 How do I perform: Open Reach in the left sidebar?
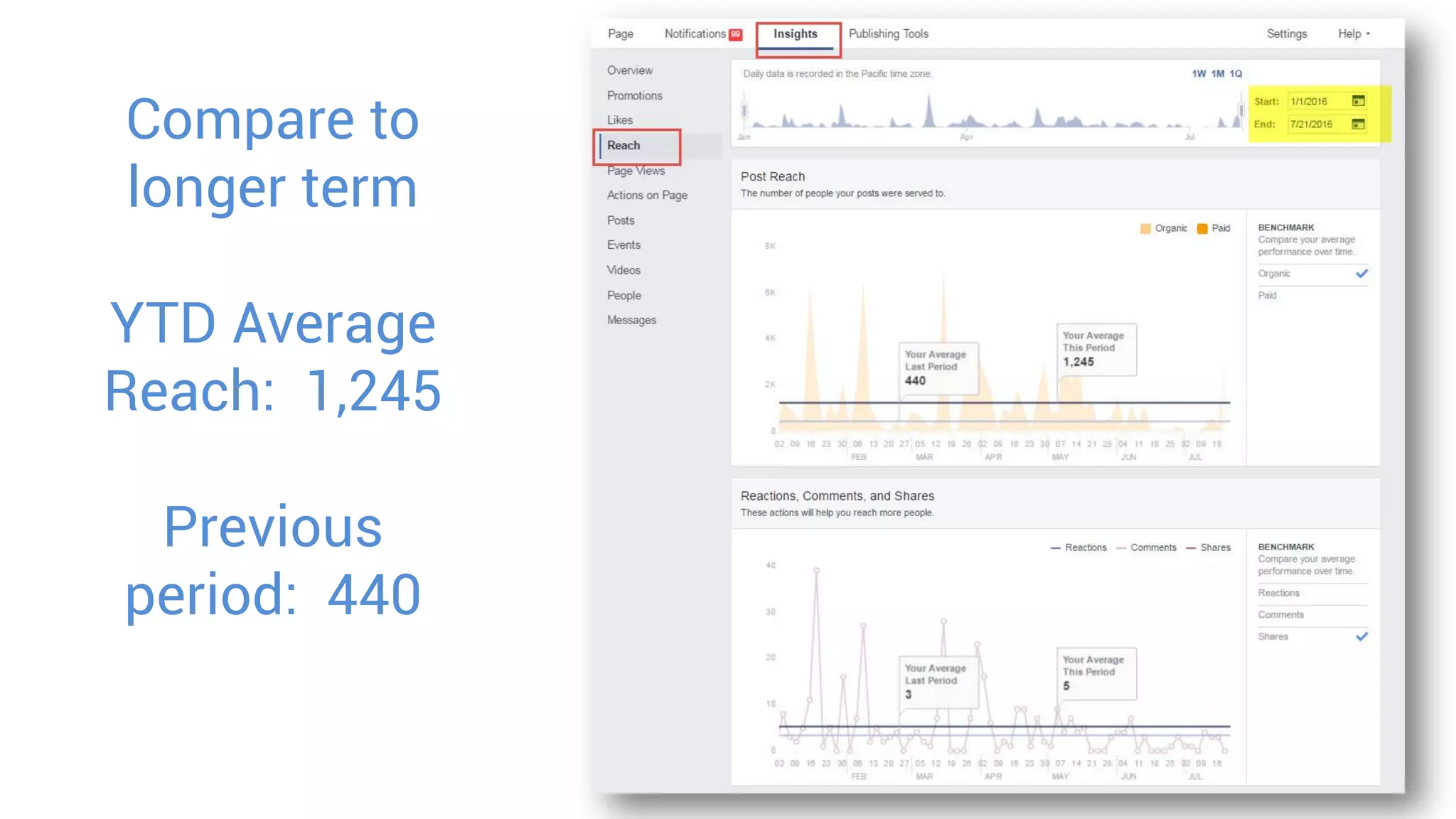(x=623, y=146)
